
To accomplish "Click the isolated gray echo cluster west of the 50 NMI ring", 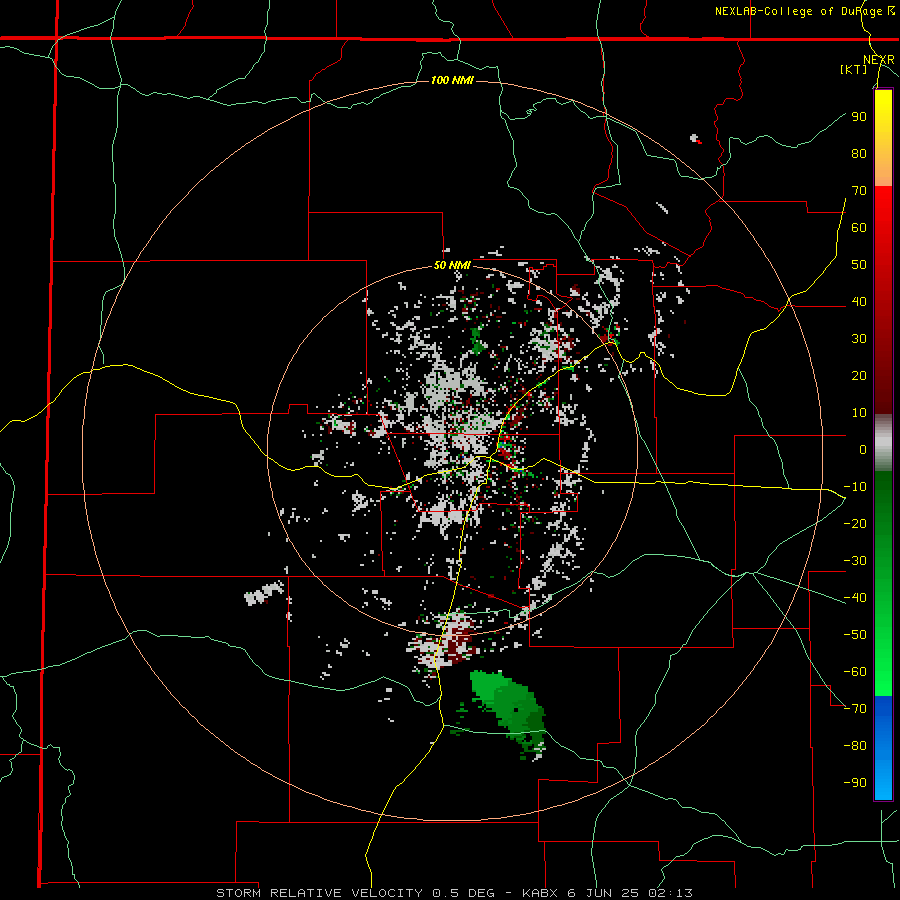I will 264,593.
